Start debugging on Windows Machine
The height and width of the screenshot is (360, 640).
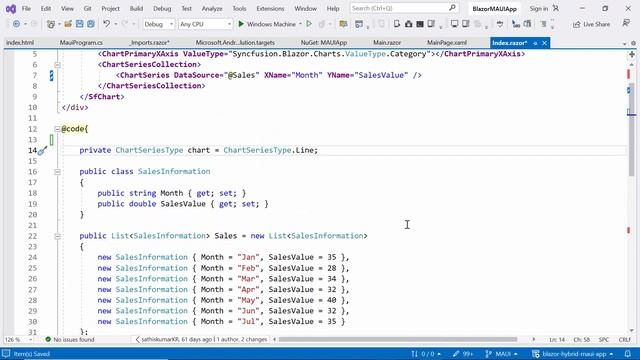click(x=267, y=24)
